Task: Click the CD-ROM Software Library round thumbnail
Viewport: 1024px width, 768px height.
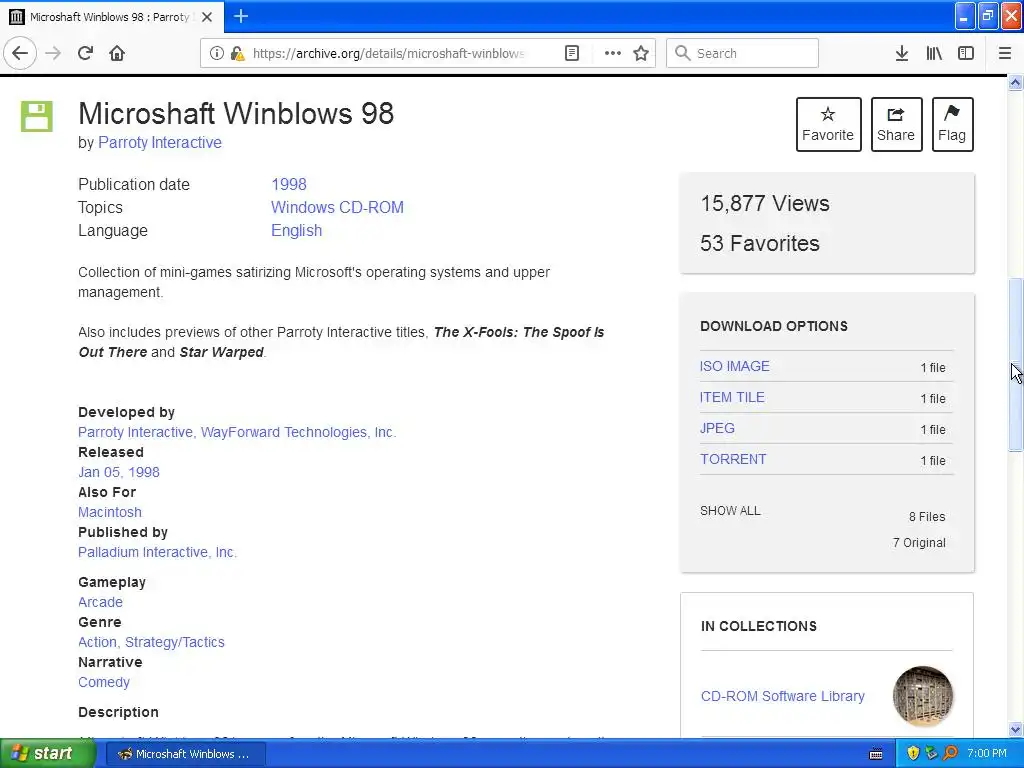Action: [923, 696]
